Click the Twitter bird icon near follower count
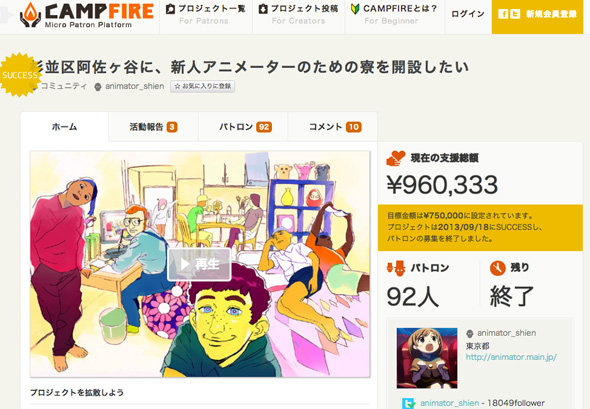 coord(408,403)
